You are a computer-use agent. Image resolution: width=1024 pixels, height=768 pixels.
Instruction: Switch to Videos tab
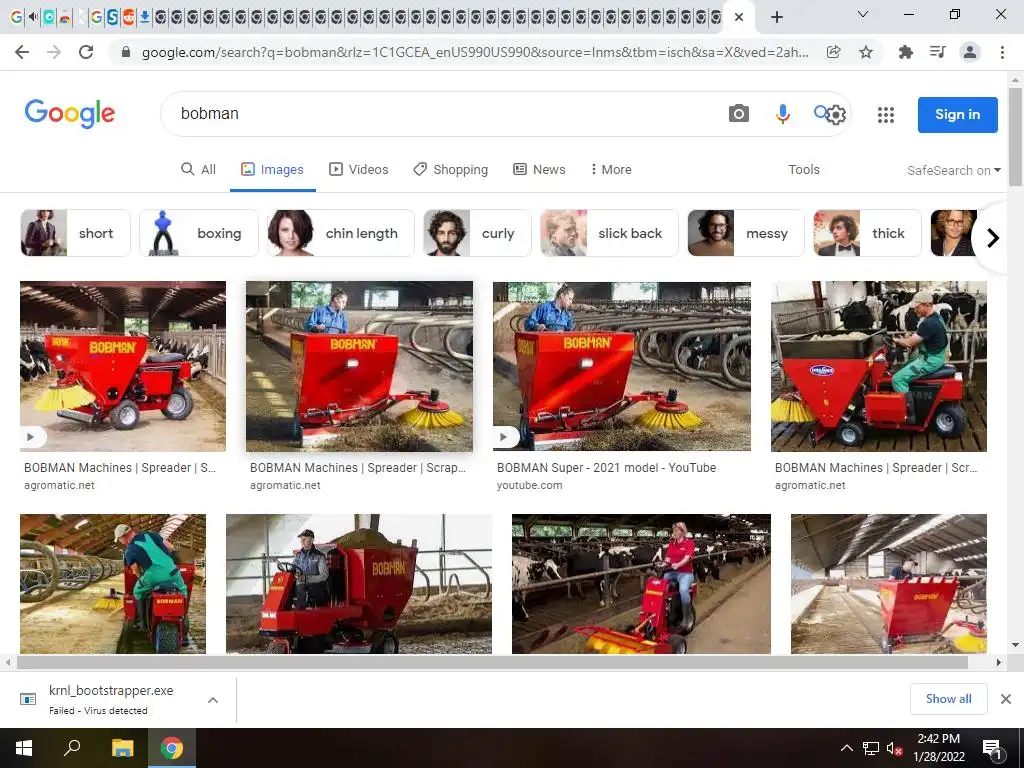(x=359, y=170)
